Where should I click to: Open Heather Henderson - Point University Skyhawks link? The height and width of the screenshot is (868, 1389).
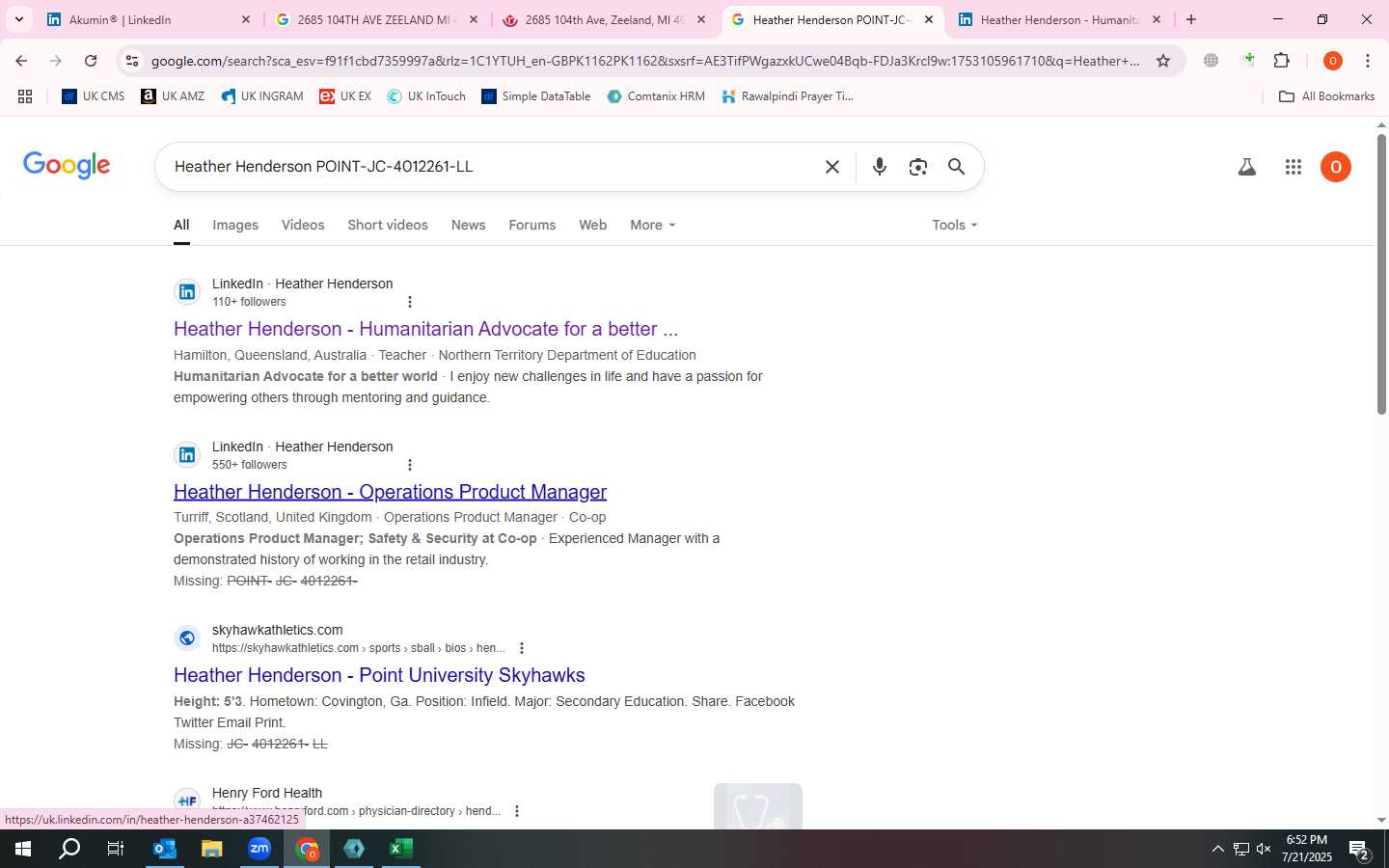point(379,675)
